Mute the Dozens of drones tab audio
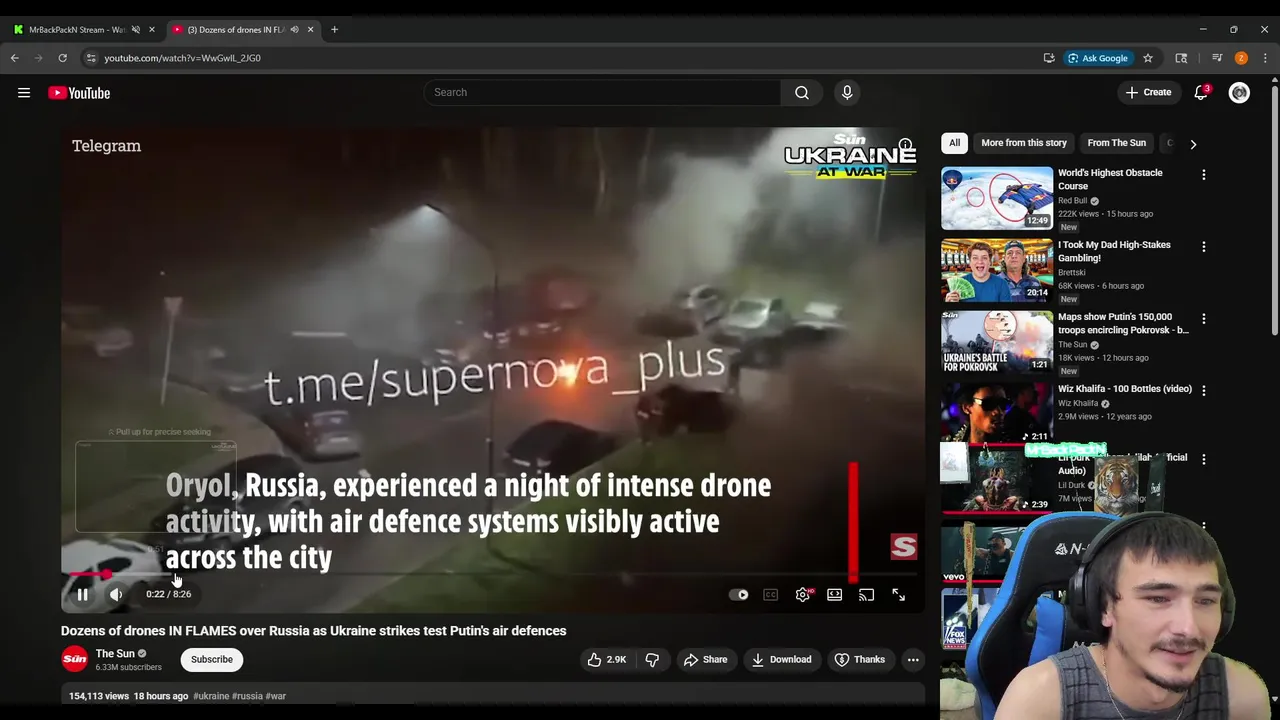This screenshot has width=1280, height=720. click(294, 30)
